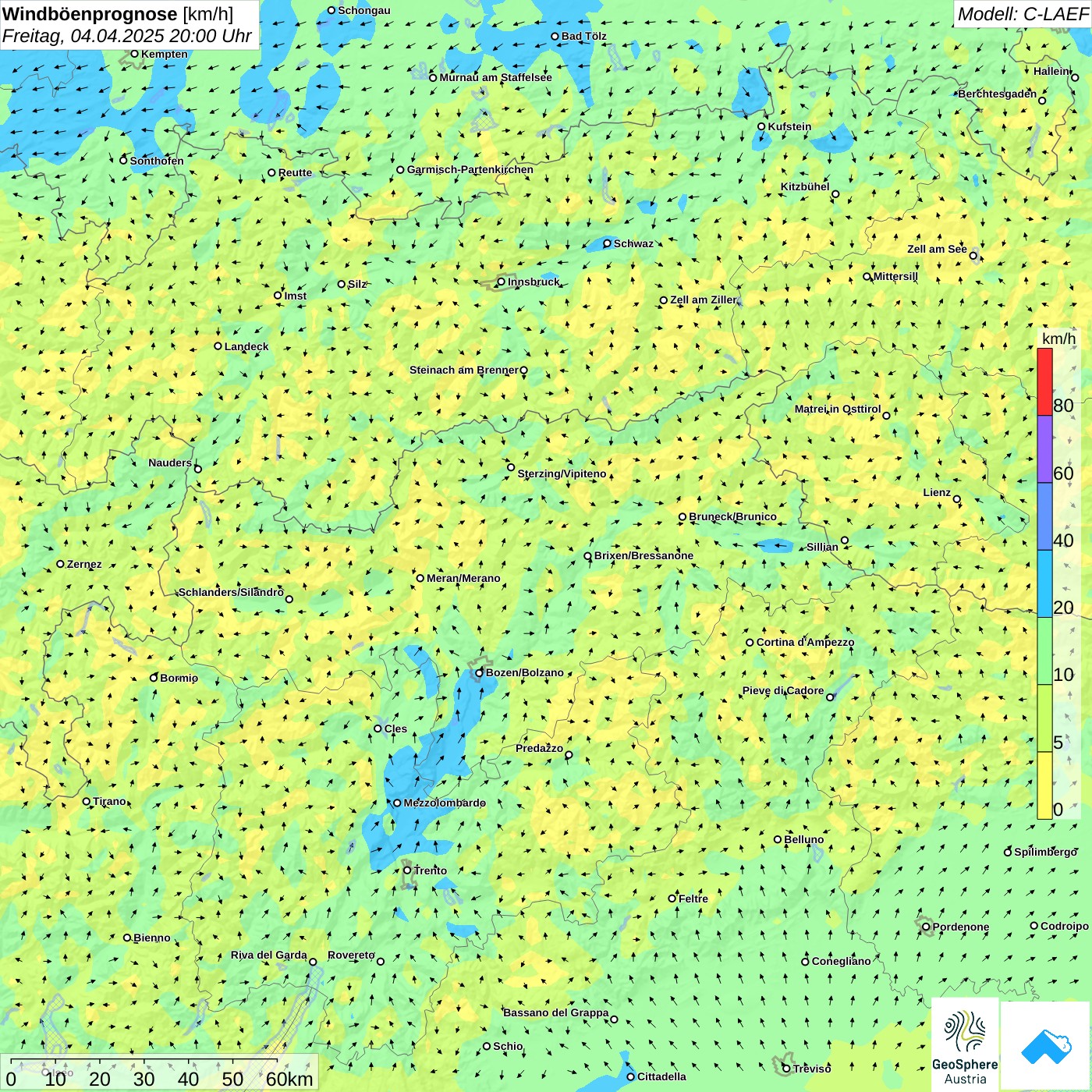Screen dimensions: 1092x1092
Task: Select the Bruneck/Brunico label
Action: [x=732, y=516]
